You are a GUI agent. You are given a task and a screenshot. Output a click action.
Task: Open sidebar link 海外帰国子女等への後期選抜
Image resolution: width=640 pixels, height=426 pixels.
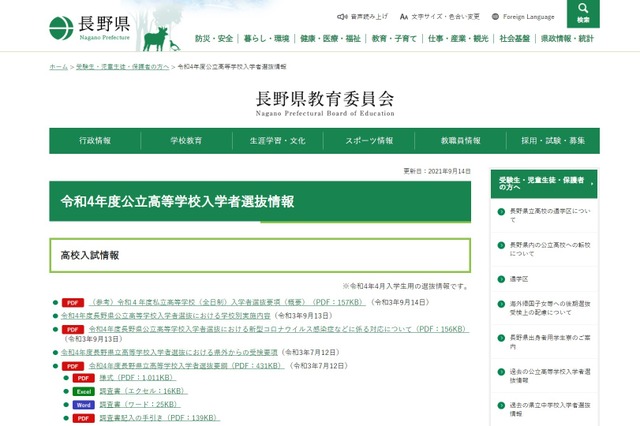pyautogui.click(x=550, y=308)
